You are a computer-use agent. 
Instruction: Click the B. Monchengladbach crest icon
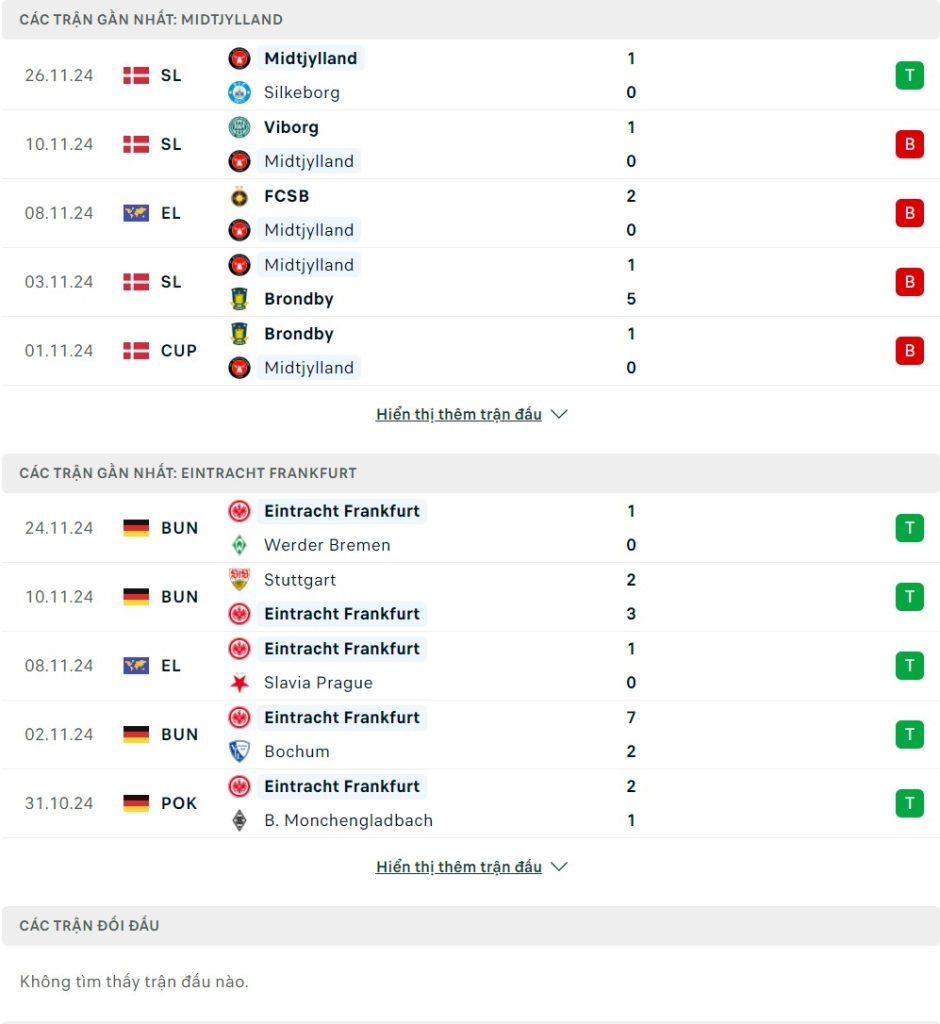click(239, 821)
